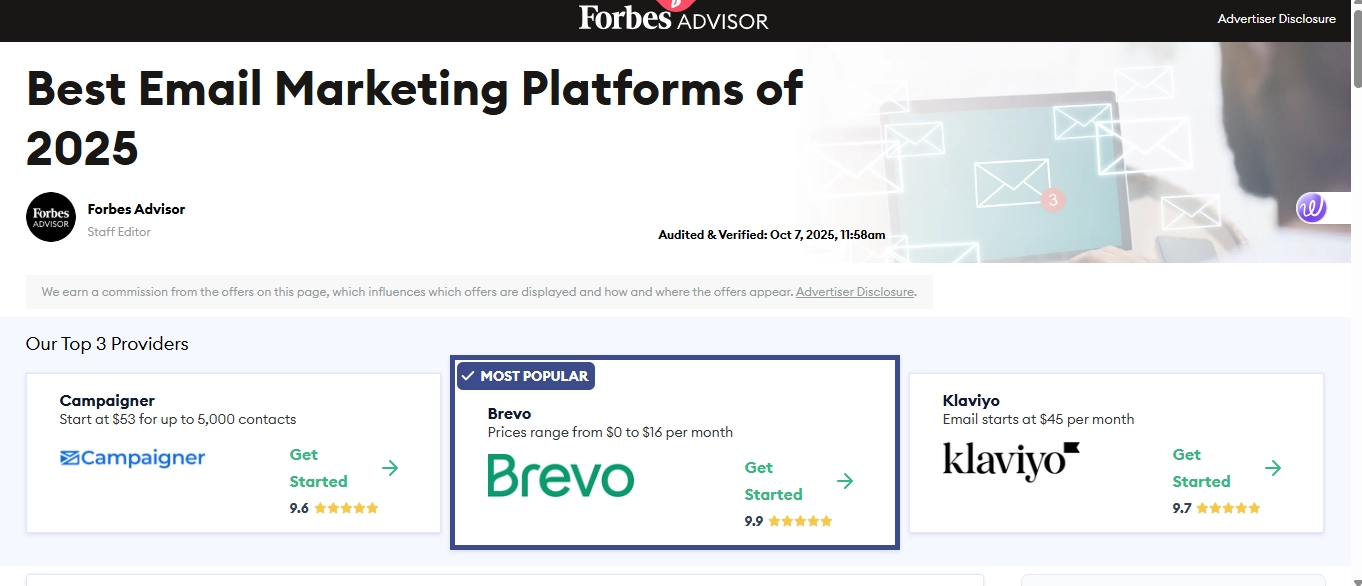Image resolution: width=1362 pixels, height=586 pixels.
Task: Click the purple floating widget icon
Action: point(1311,208)
